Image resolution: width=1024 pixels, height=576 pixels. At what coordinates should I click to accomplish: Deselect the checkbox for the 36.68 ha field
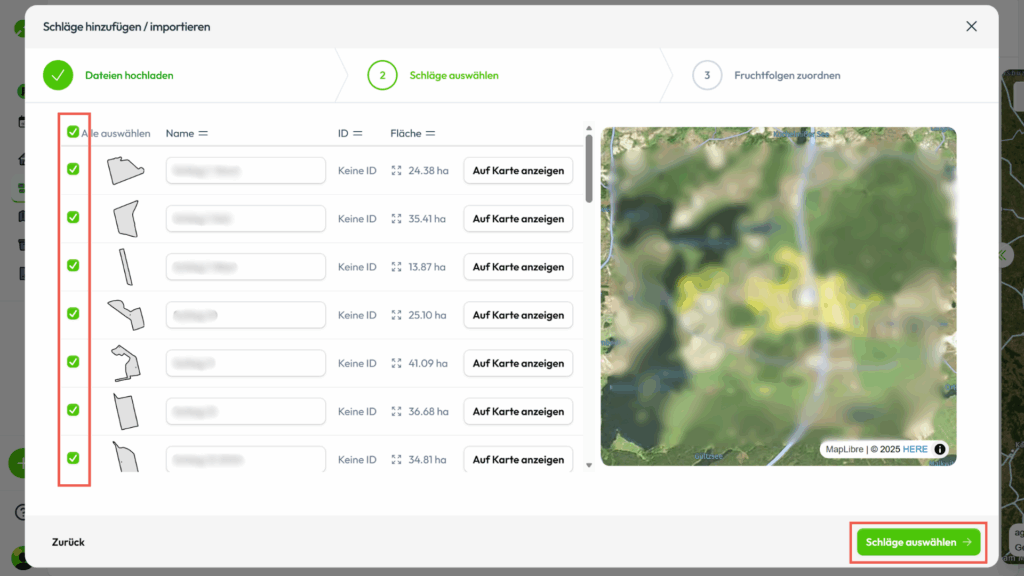point(73,410)
